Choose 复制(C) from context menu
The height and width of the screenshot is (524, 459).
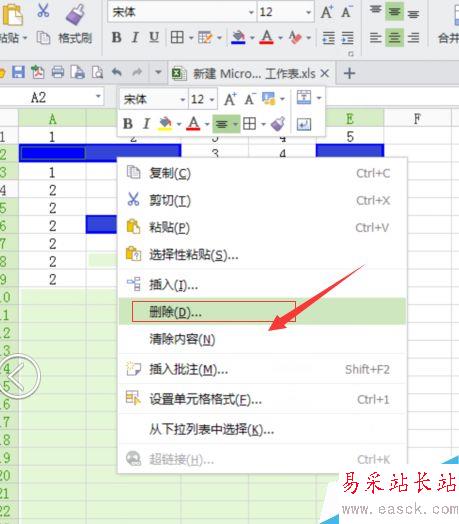point(263,173)
